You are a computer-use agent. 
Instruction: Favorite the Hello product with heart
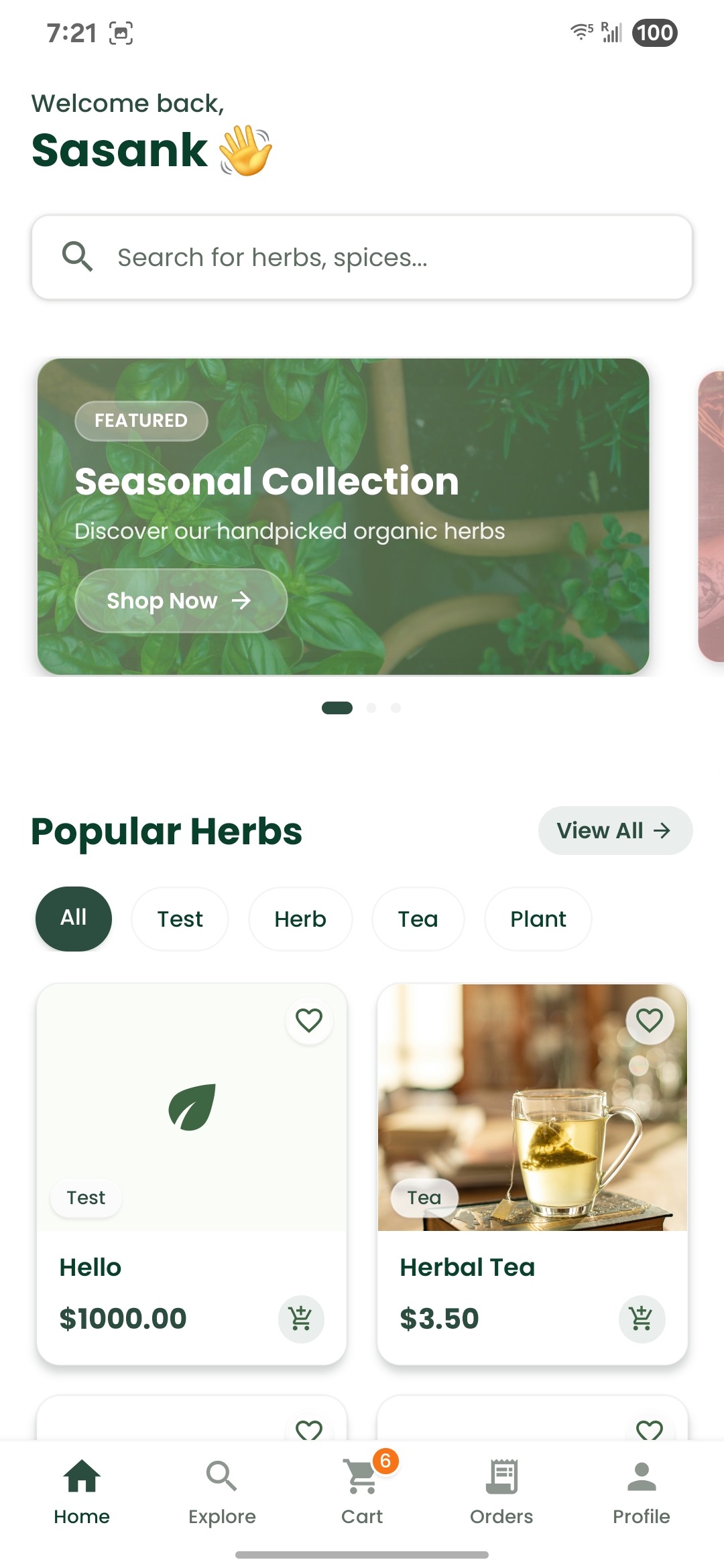[309, 1021]
